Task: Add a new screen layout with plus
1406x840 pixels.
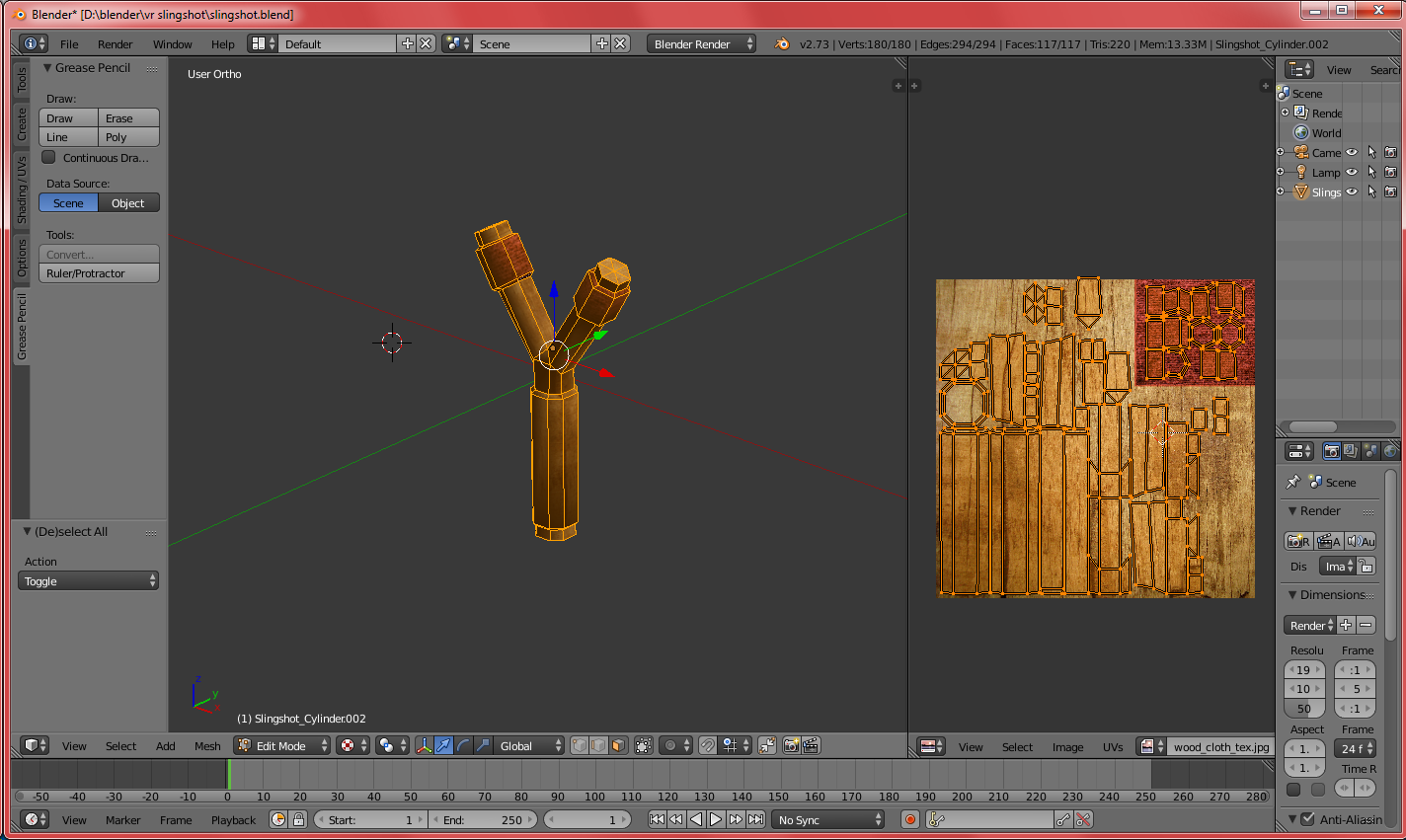Action: click(x=407, y=43)
